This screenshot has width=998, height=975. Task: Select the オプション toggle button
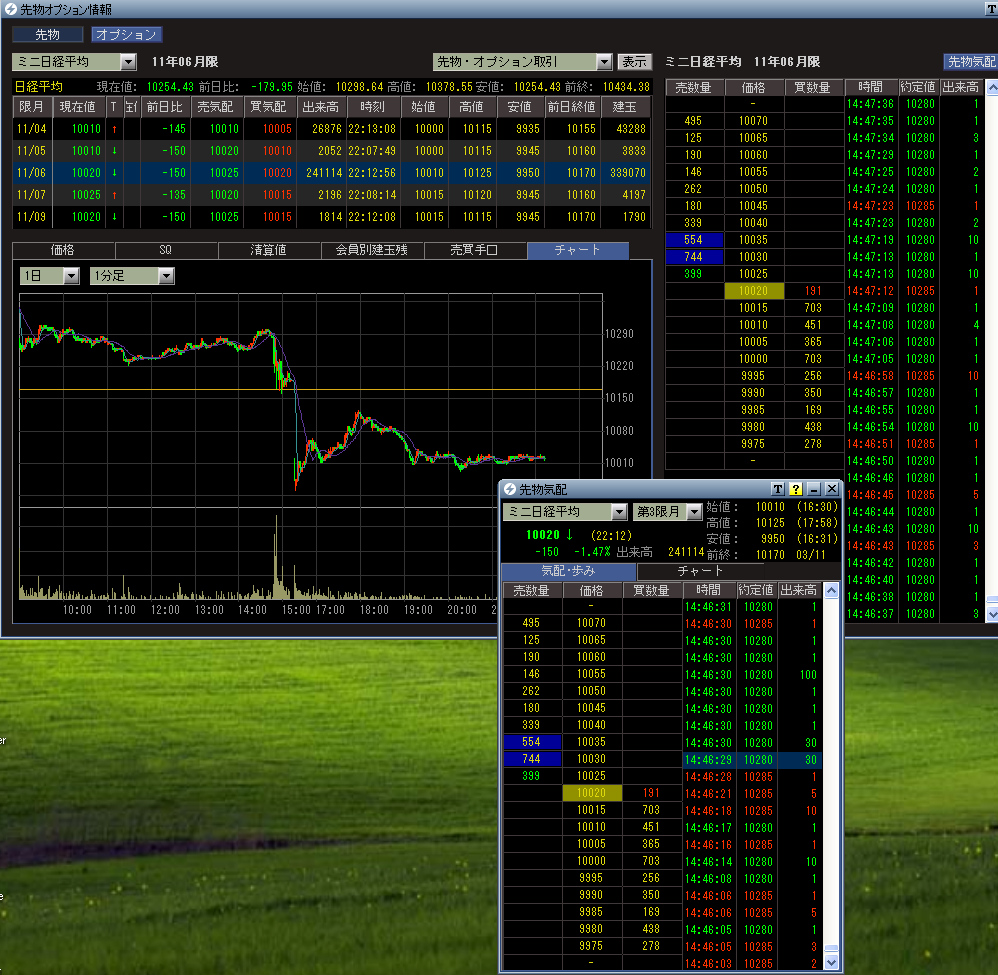click(126, 35)
